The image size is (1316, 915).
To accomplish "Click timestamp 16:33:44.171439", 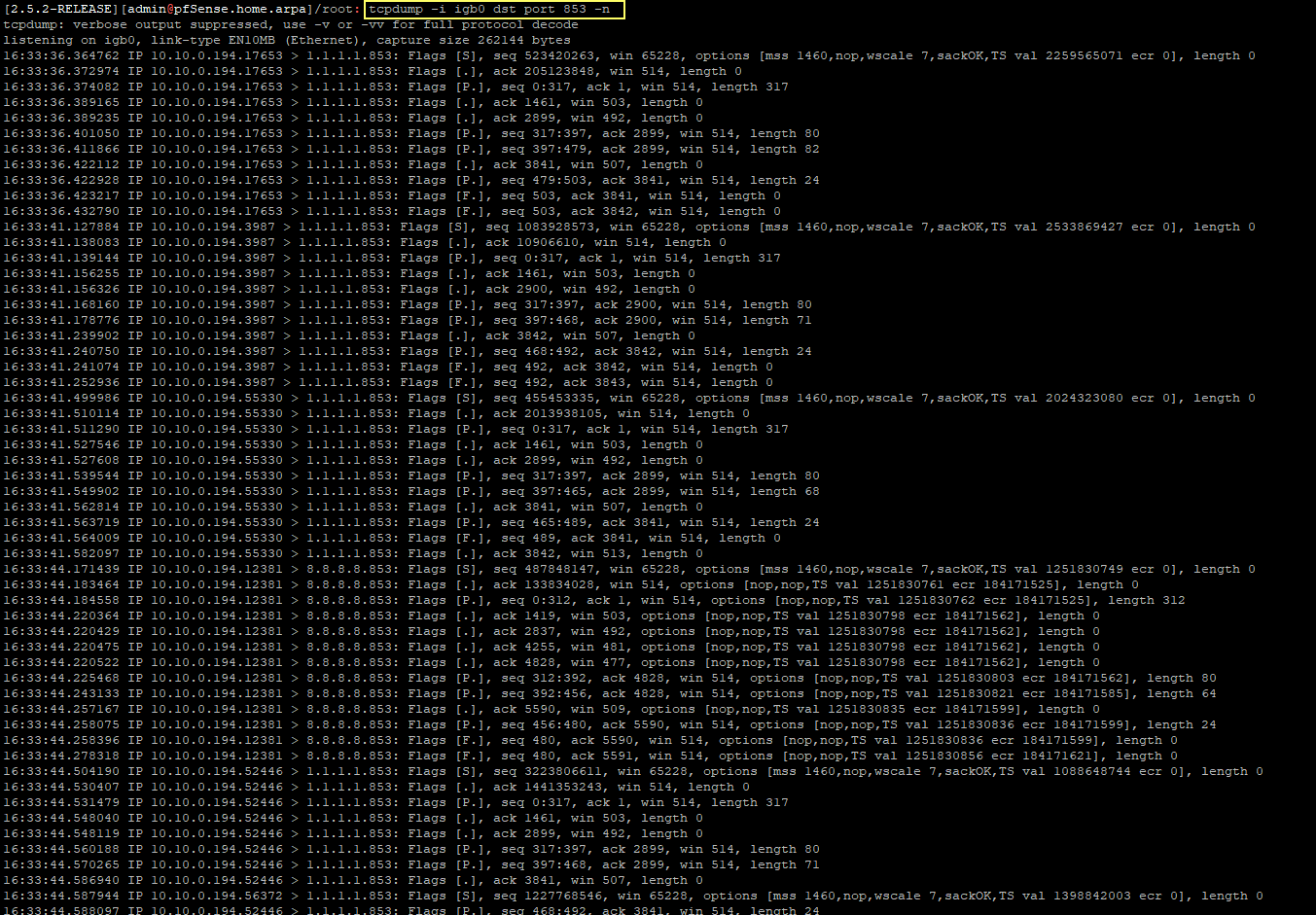I will click(61, 569).
